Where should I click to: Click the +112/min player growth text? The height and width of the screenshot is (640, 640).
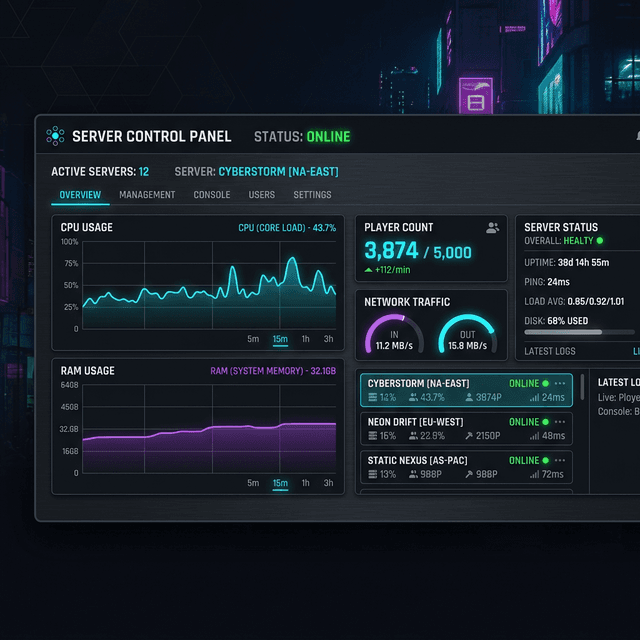coord(393,270)
